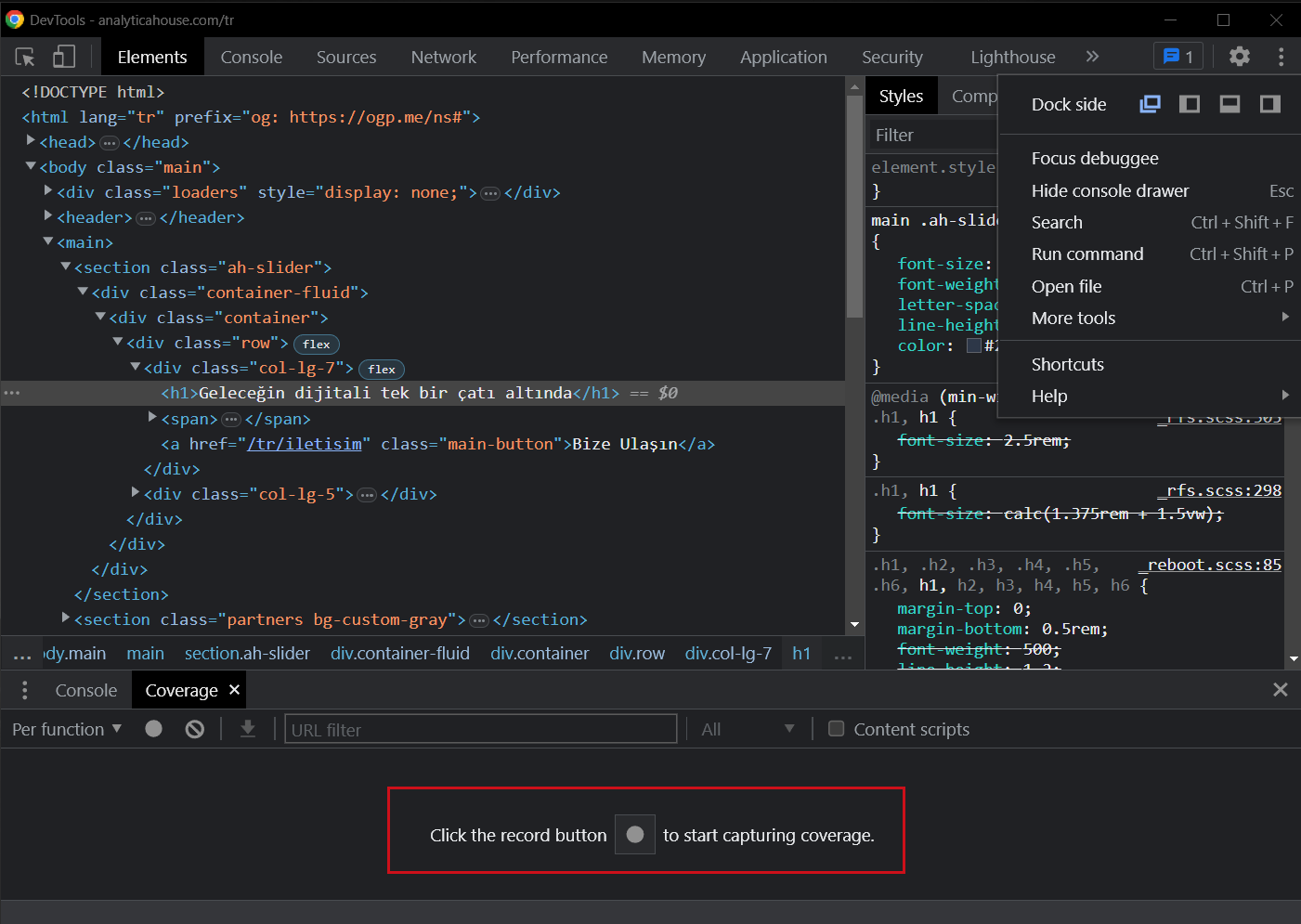The height and width of the screenshot is (924, 1301).
Task: Collapse the body element
Action: click(x=31, y=166)
